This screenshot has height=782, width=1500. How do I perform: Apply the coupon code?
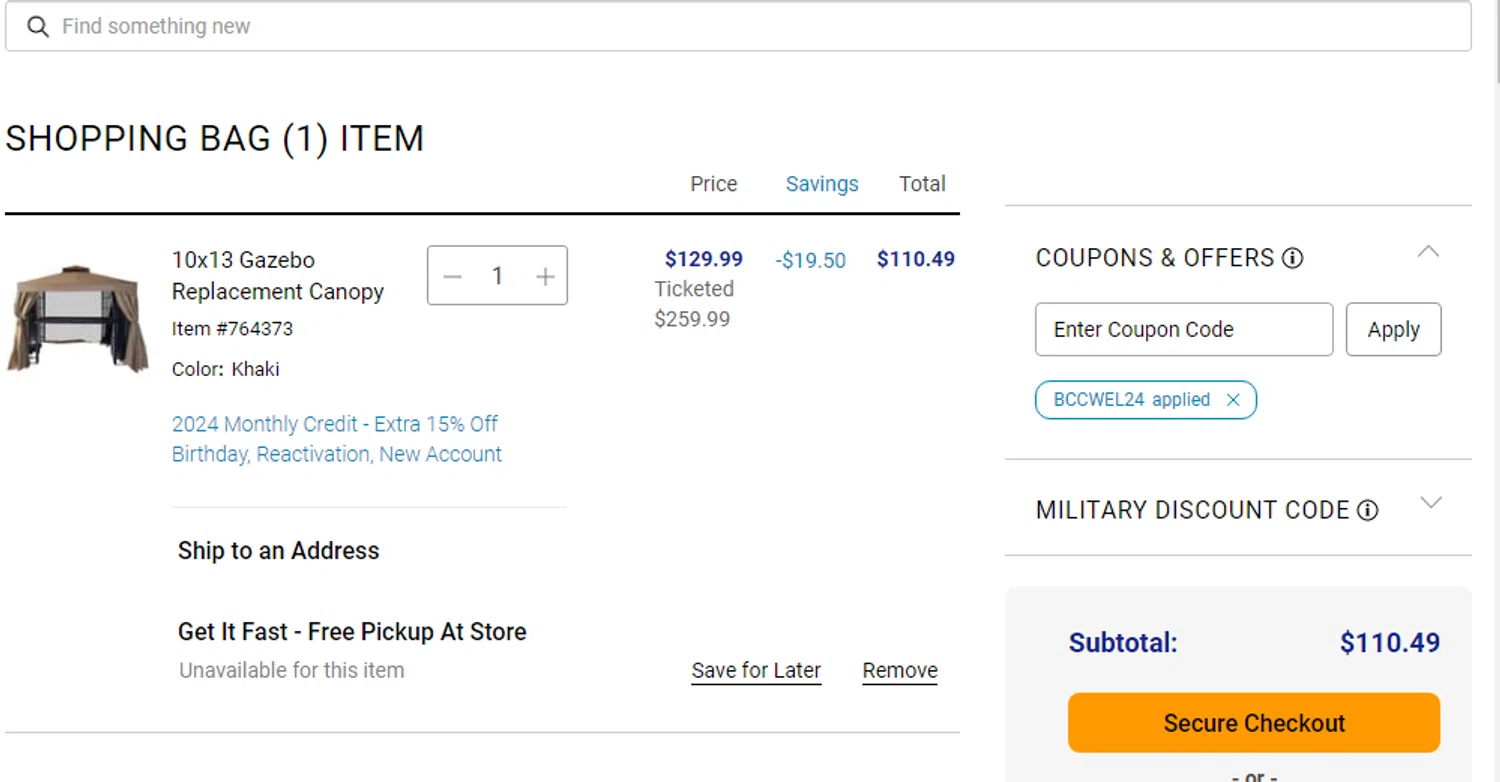1393,329
